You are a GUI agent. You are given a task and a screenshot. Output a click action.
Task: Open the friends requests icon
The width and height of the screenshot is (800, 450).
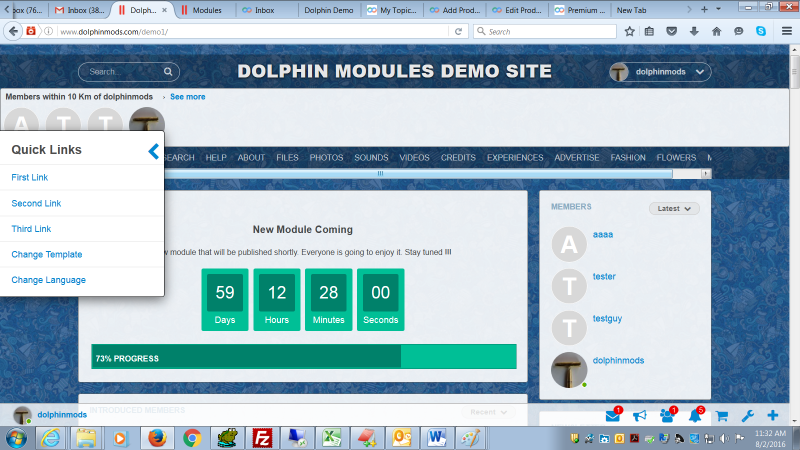click(x=667, y=416)
